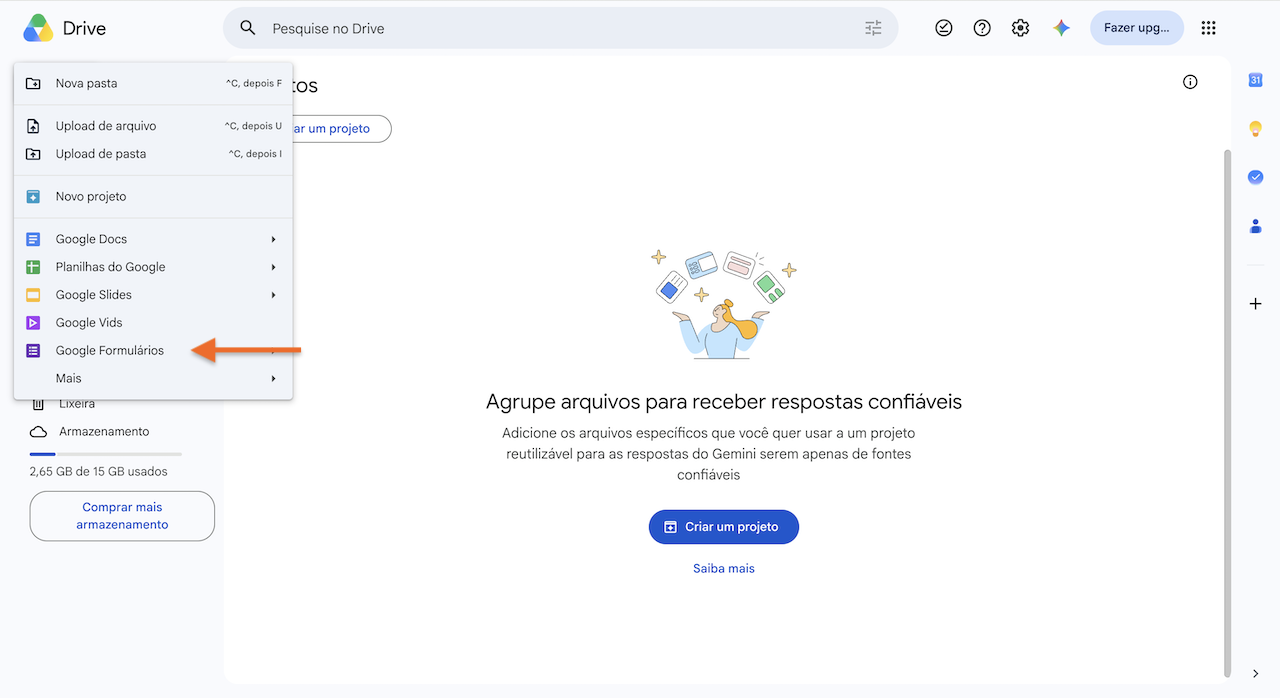Screen dimensions: 1280x698
Task: Open the Mais menu entry
Action: [x=153, y=379]
